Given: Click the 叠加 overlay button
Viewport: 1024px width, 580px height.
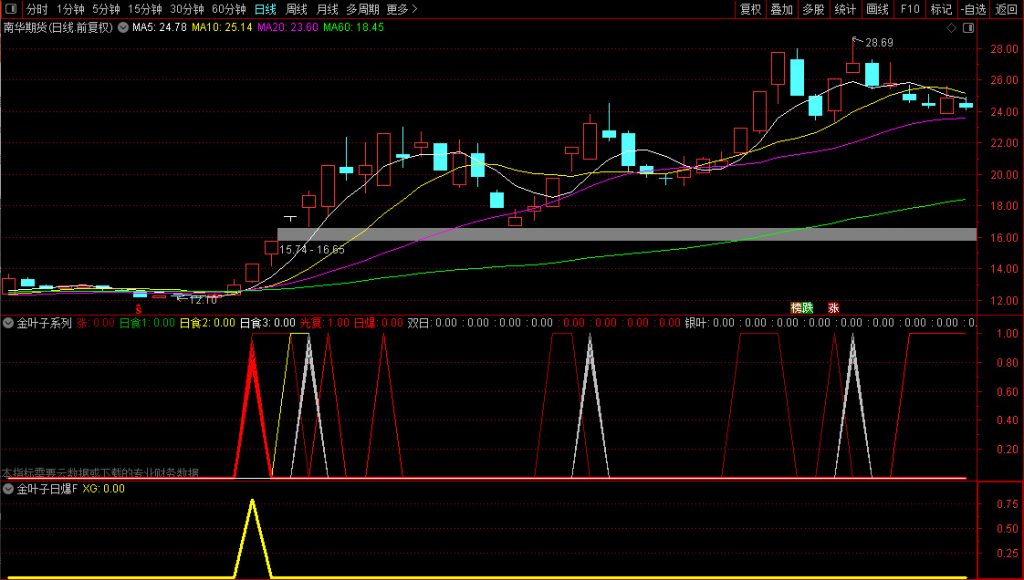Looking at the screenshot, I should point(782,9).
